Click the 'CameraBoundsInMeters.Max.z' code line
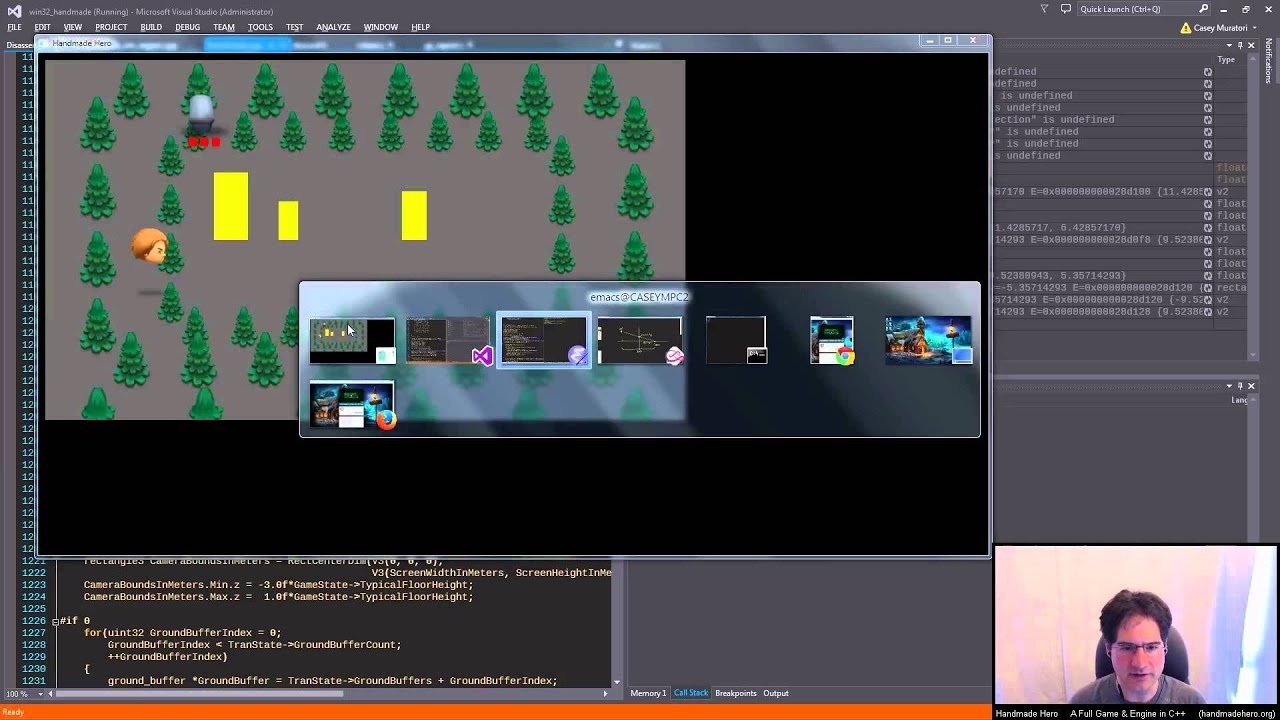 coord(278,597)
